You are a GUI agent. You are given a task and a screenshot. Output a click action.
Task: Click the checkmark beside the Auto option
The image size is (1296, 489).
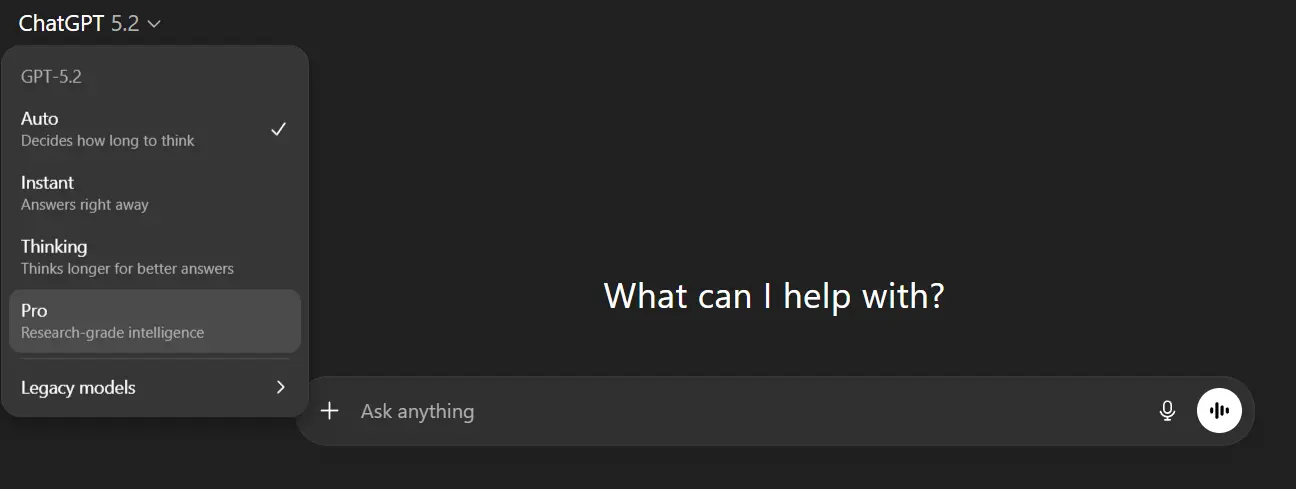click(279, 129)
